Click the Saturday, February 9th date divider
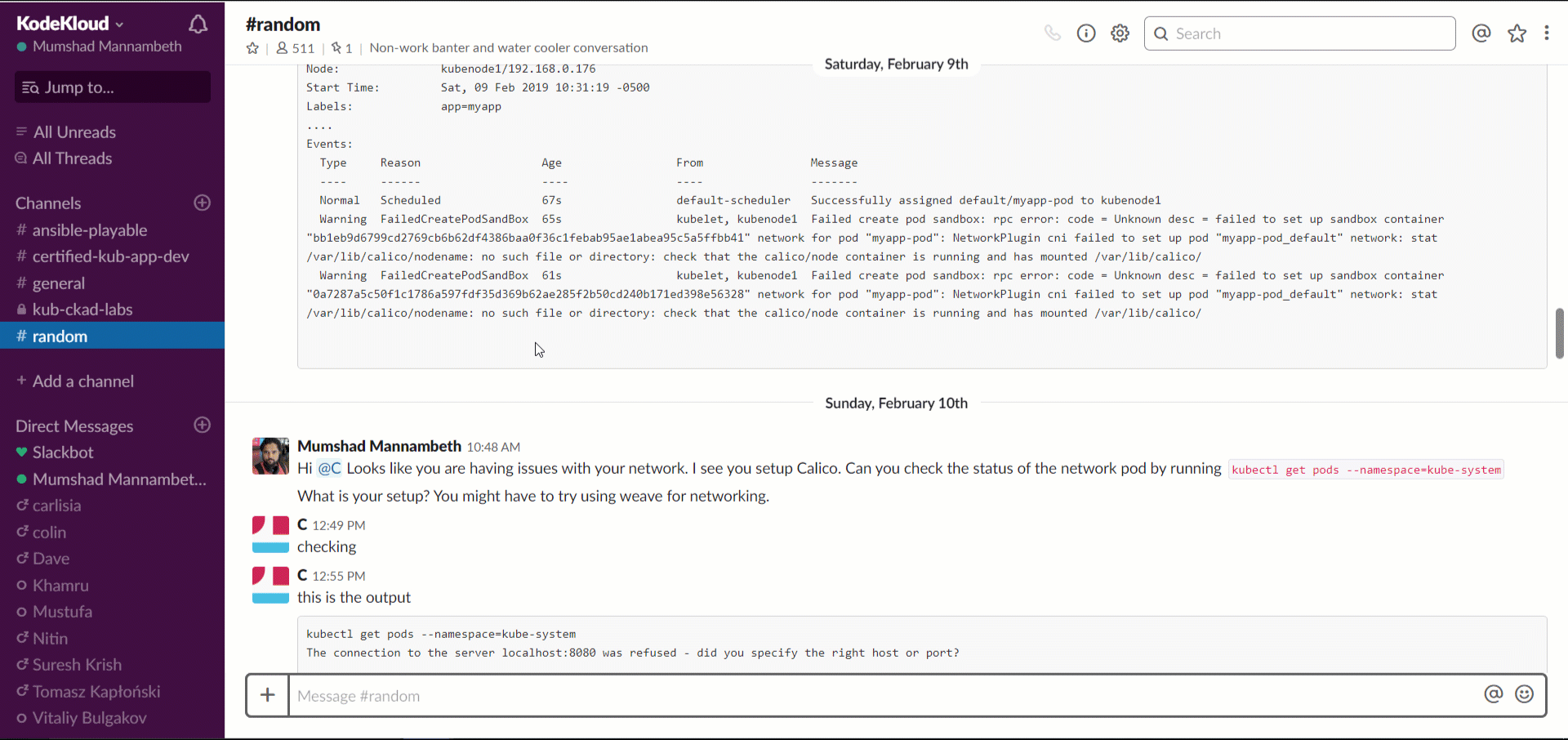1568x740 pixels. tap(896, 65)
